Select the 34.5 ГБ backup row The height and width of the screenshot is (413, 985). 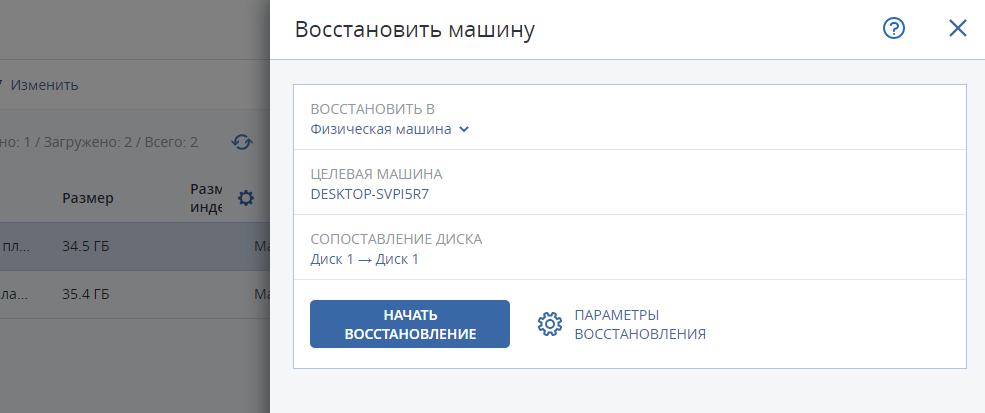coord(135,246)
